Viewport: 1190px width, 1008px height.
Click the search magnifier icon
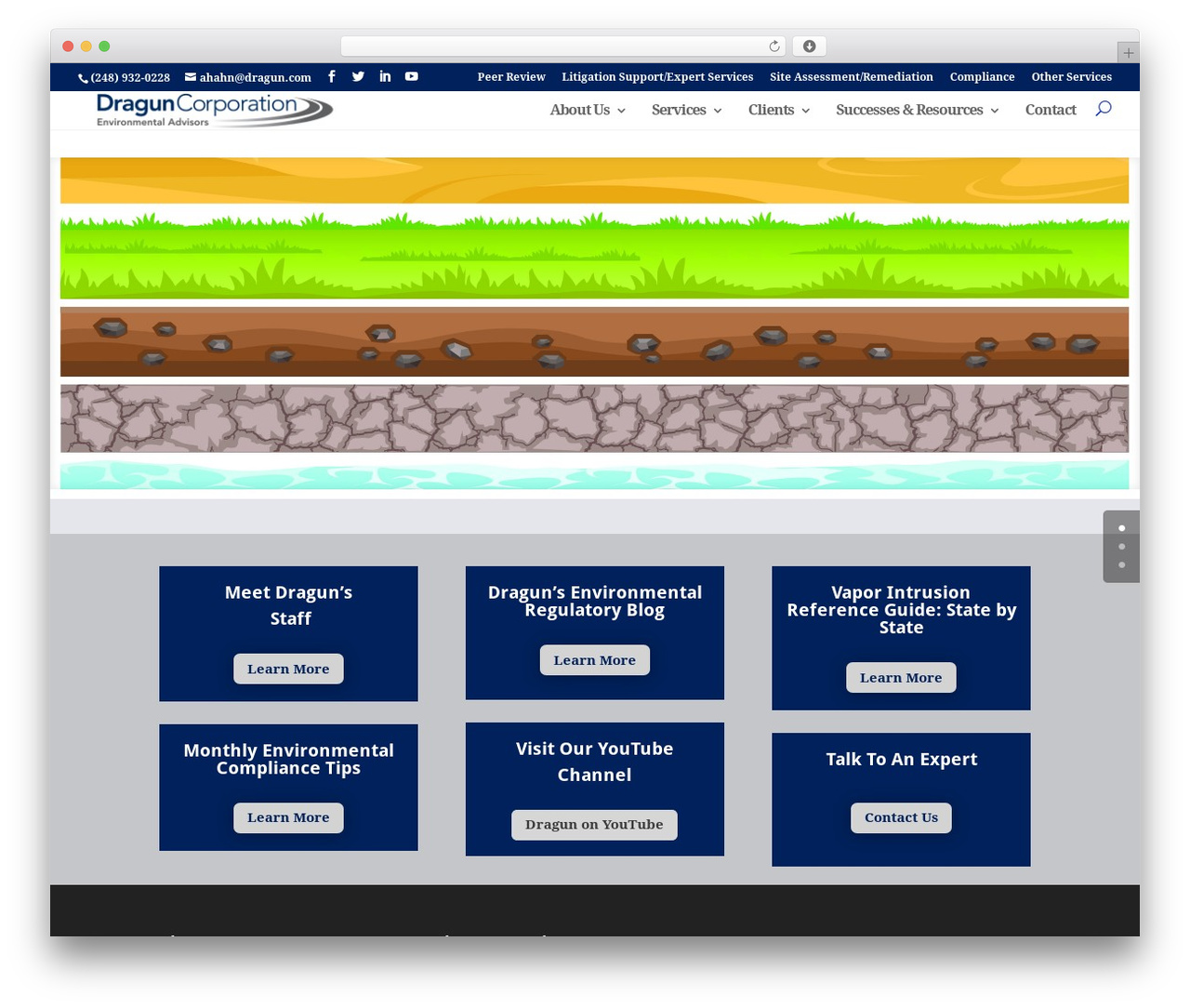1104,109
